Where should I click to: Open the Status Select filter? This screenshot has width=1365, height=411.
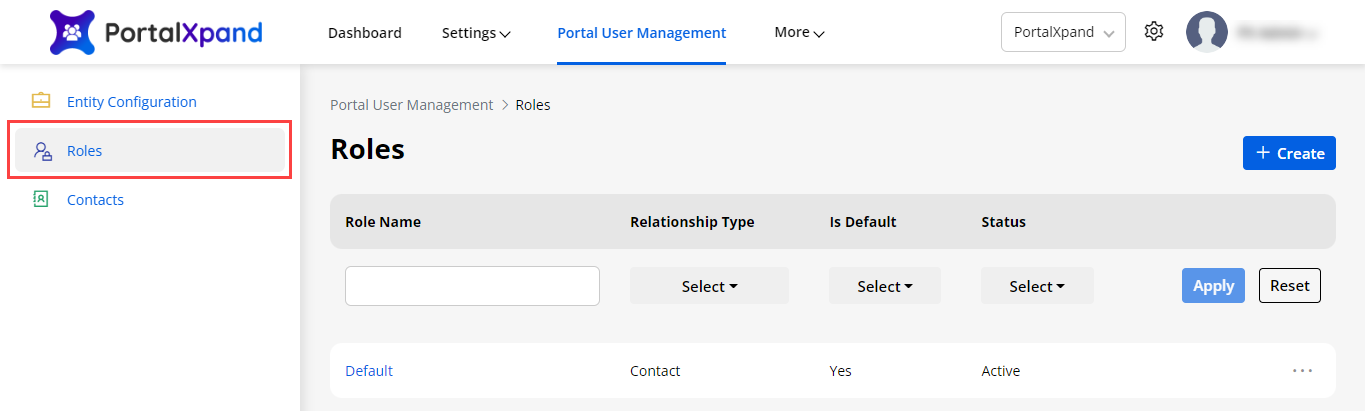tap(1036, 286)
